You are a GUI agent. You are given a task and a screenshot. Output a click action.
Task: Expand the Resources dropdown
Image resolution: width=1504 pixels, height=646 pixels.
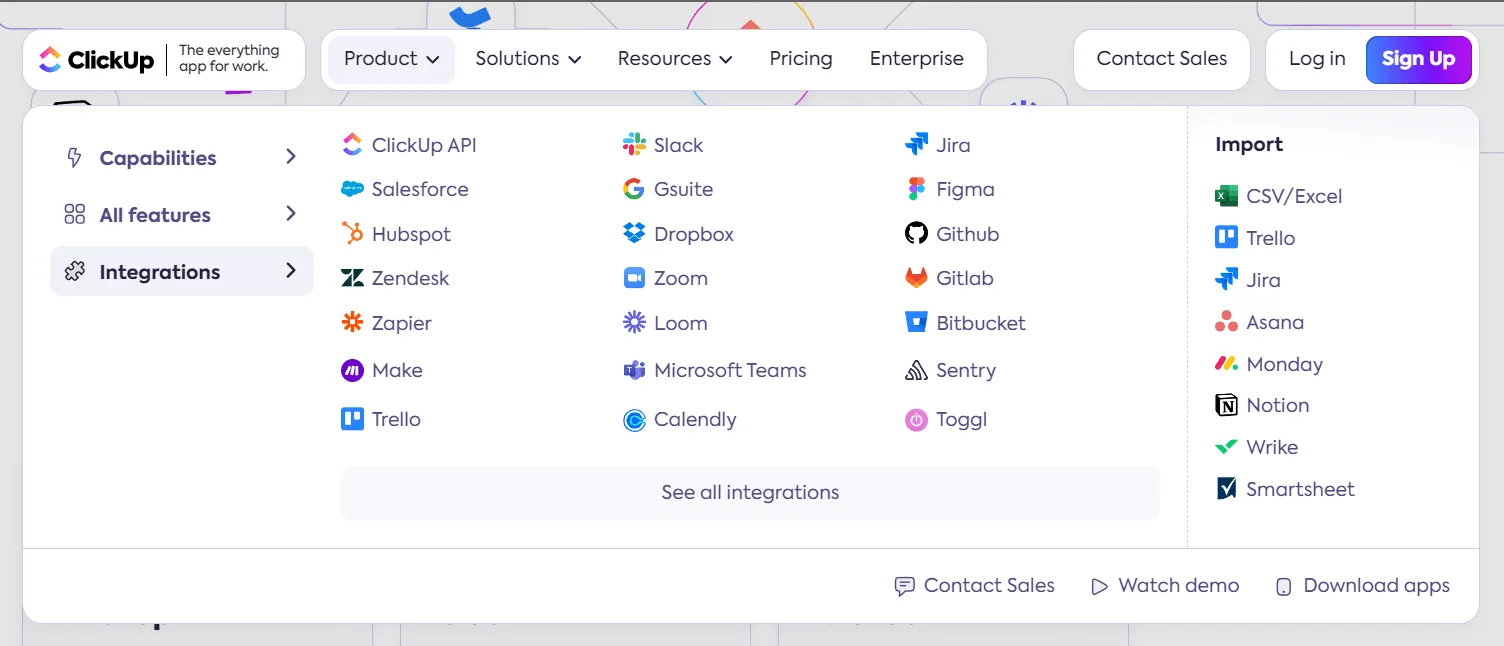click(x=675, y=59)
